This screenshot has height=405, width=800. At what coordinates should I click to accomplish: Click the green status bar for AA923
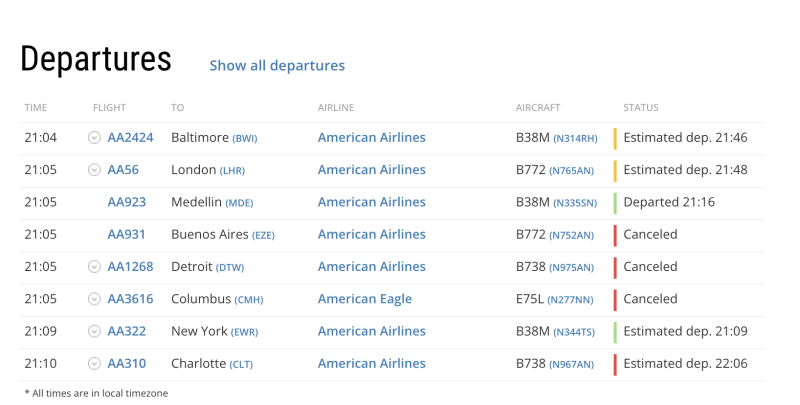(x=615, y=202)
